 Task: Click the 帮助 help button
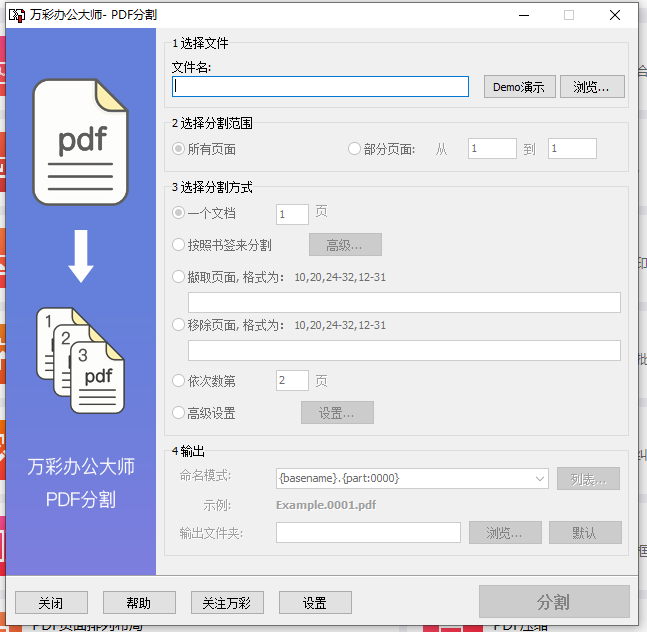(139, 603)
